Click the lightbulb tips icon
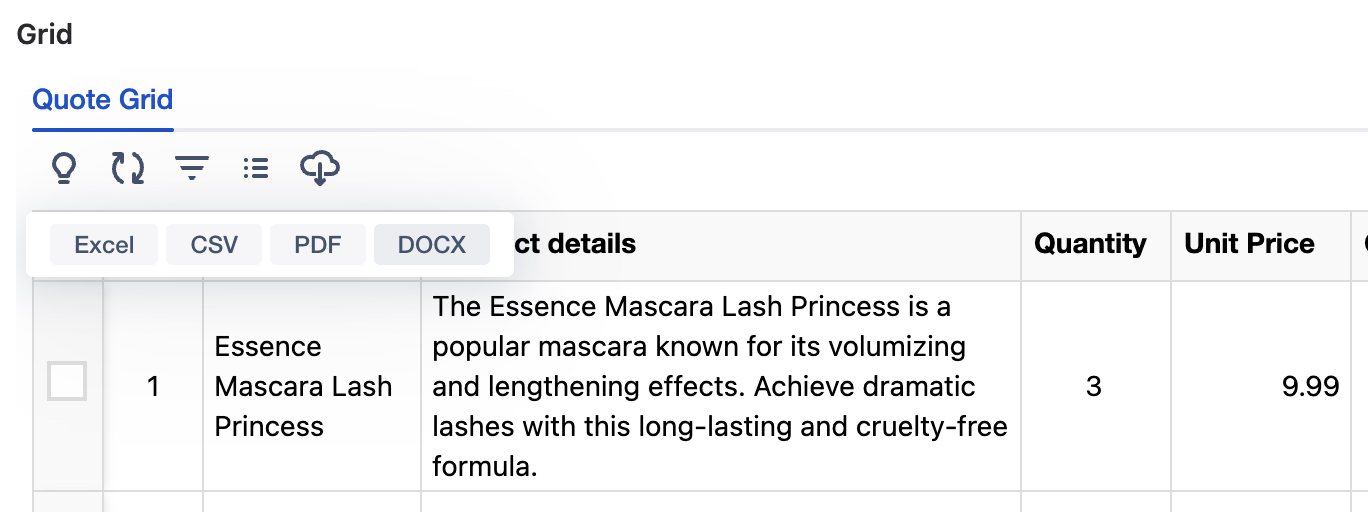1368x512 pixels. tap(64, 168)
